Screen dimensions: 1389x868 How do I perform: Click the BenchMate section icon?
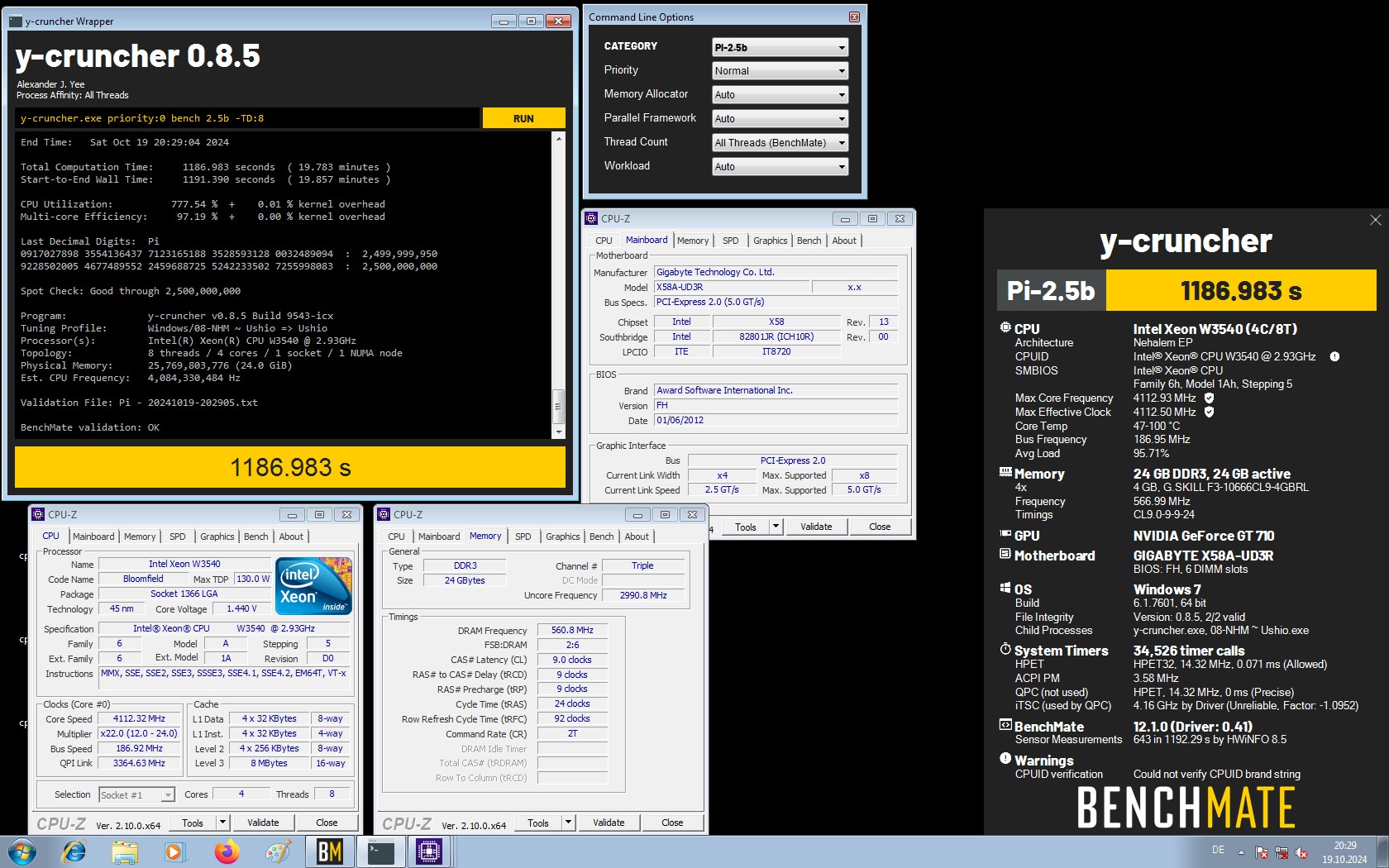[x=1005, y=725]
